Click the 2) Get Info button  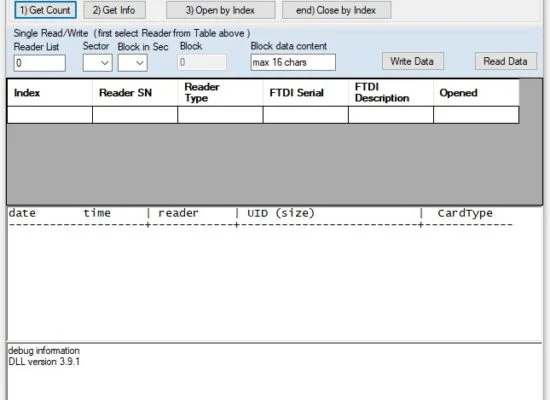[x=114, y=10]
